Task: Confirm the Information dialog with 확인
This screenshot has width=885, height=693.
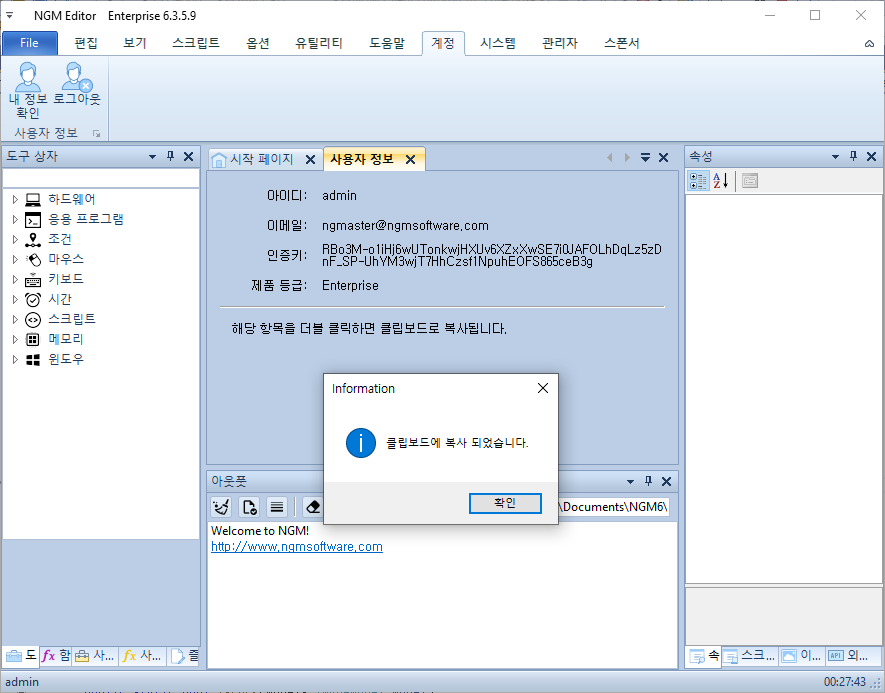Action: point(505,503)
